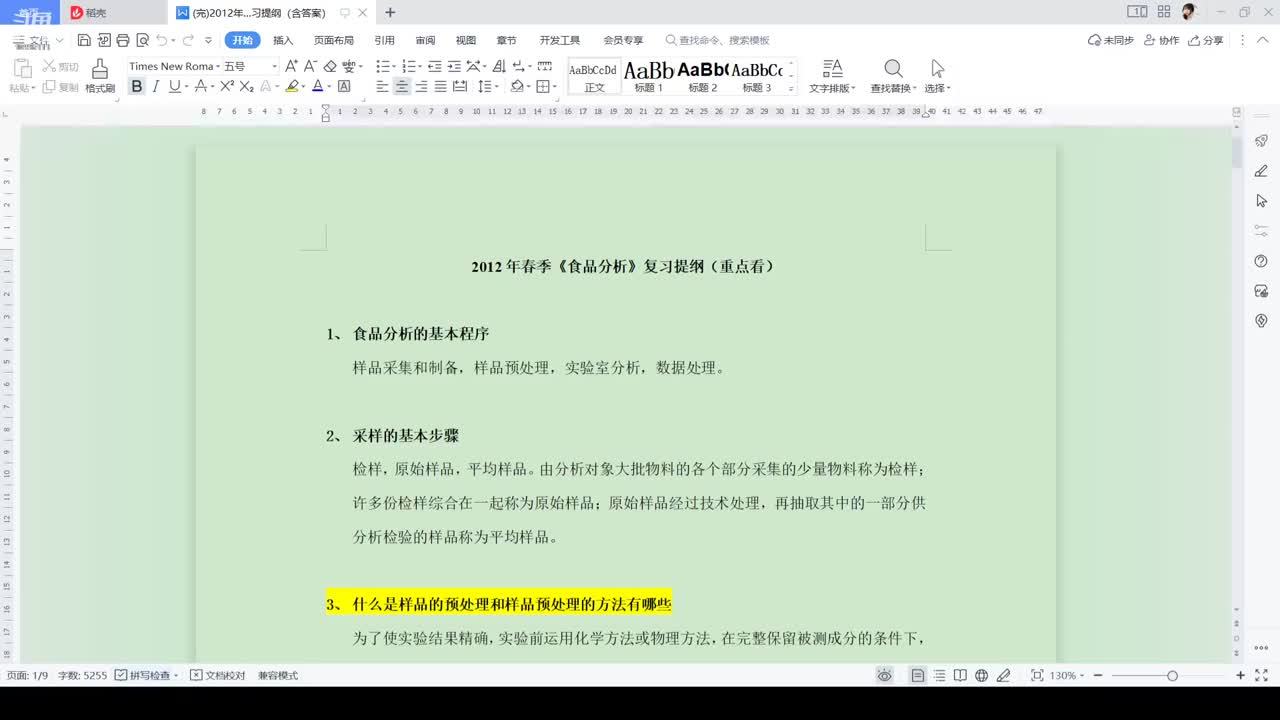Click the Print icon in quick access toolbar

pyautogui.click(x=123, y=40)
